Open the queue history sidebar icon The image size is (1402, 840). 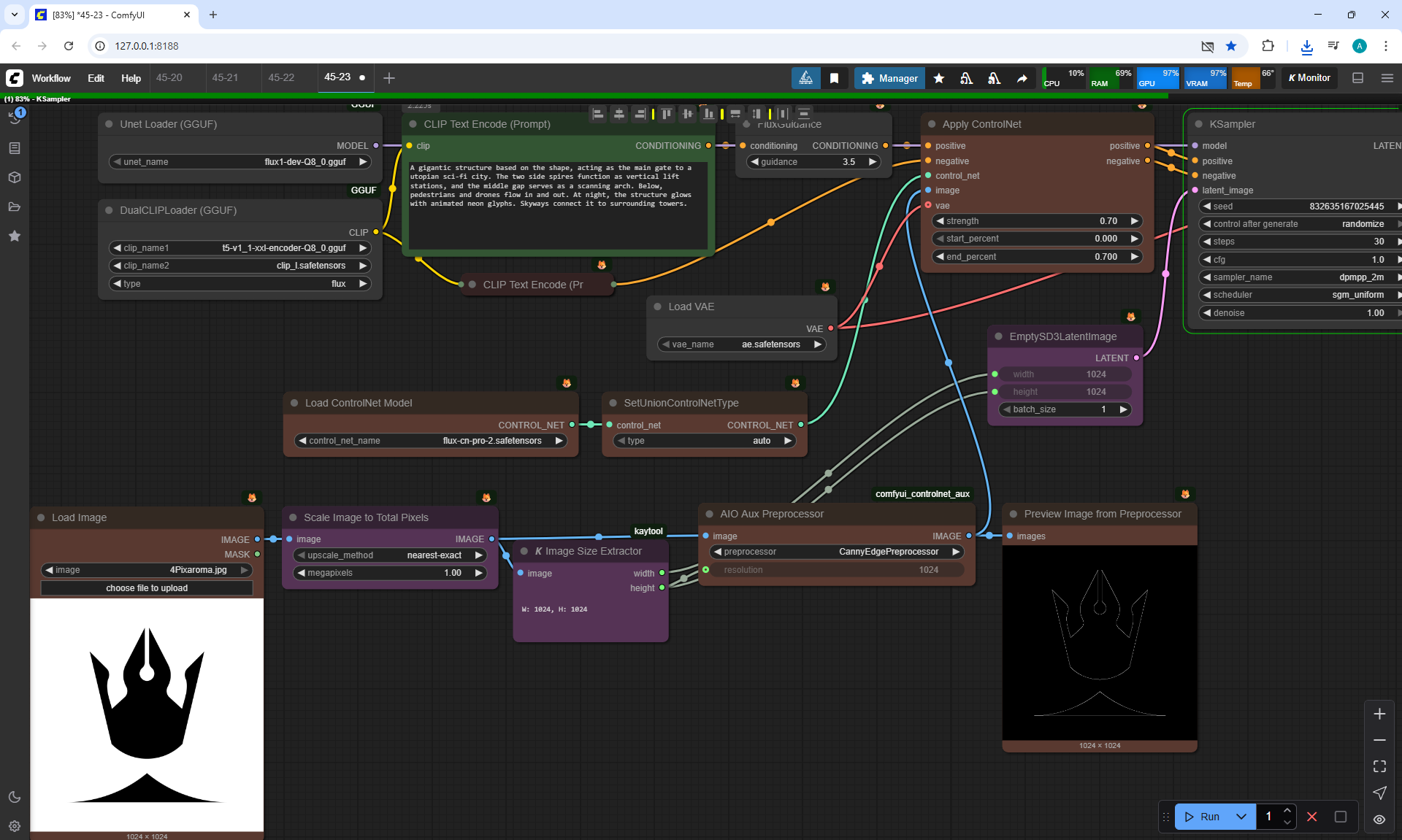(15, 117)
